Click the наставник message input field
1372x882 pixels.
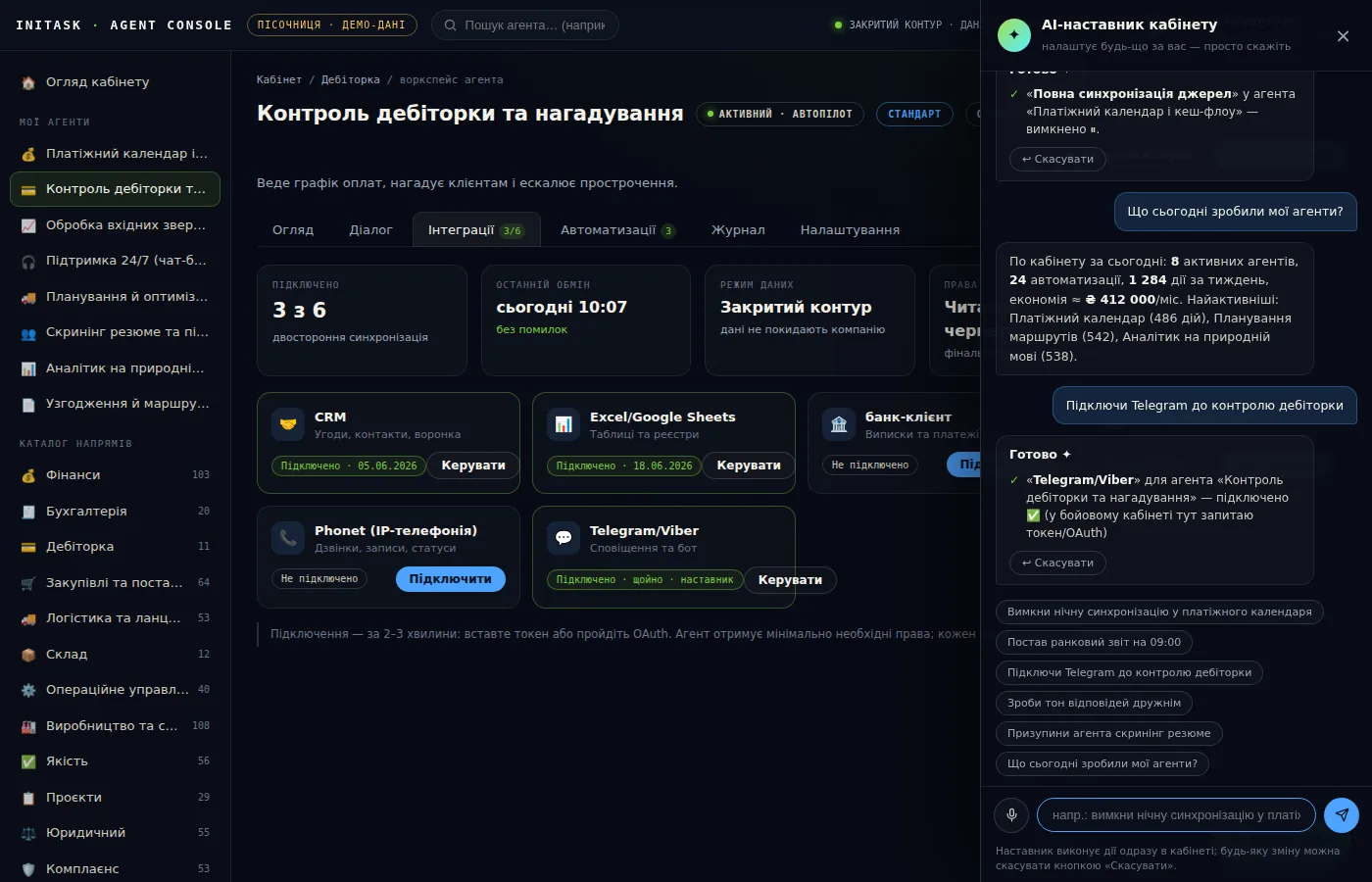(x=1176, y=814)
